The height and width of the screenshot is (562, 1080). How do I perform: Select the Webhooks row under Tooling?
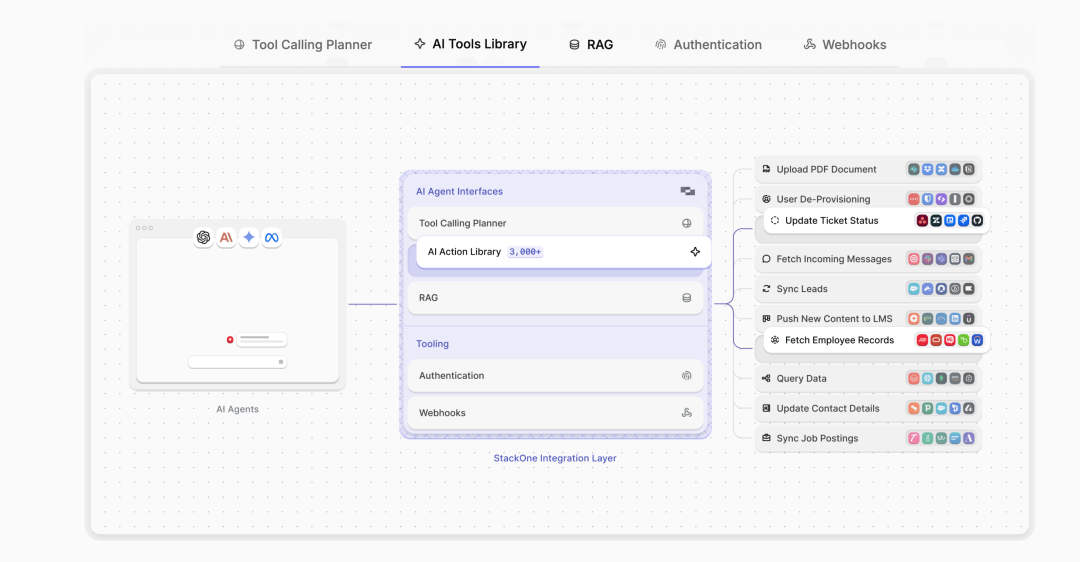[x=555, y=413]
